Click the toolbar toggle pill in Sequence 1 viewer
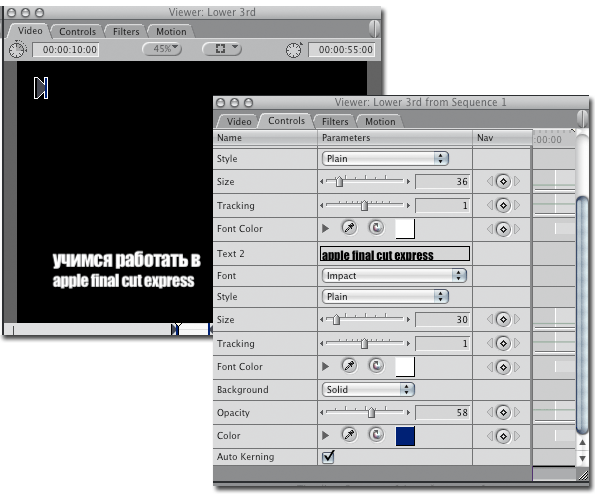The width and height of the screenshot is (595, 498). [582, 119]
